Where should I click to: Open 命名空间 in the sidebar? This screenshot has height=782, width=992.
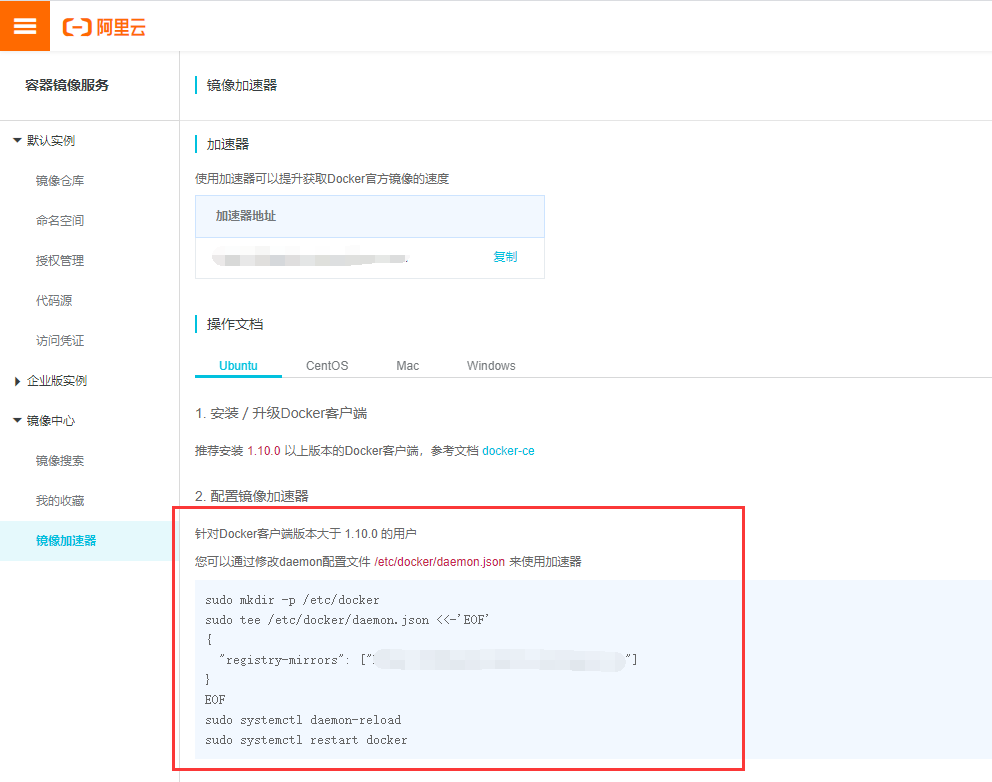[59, 221]
